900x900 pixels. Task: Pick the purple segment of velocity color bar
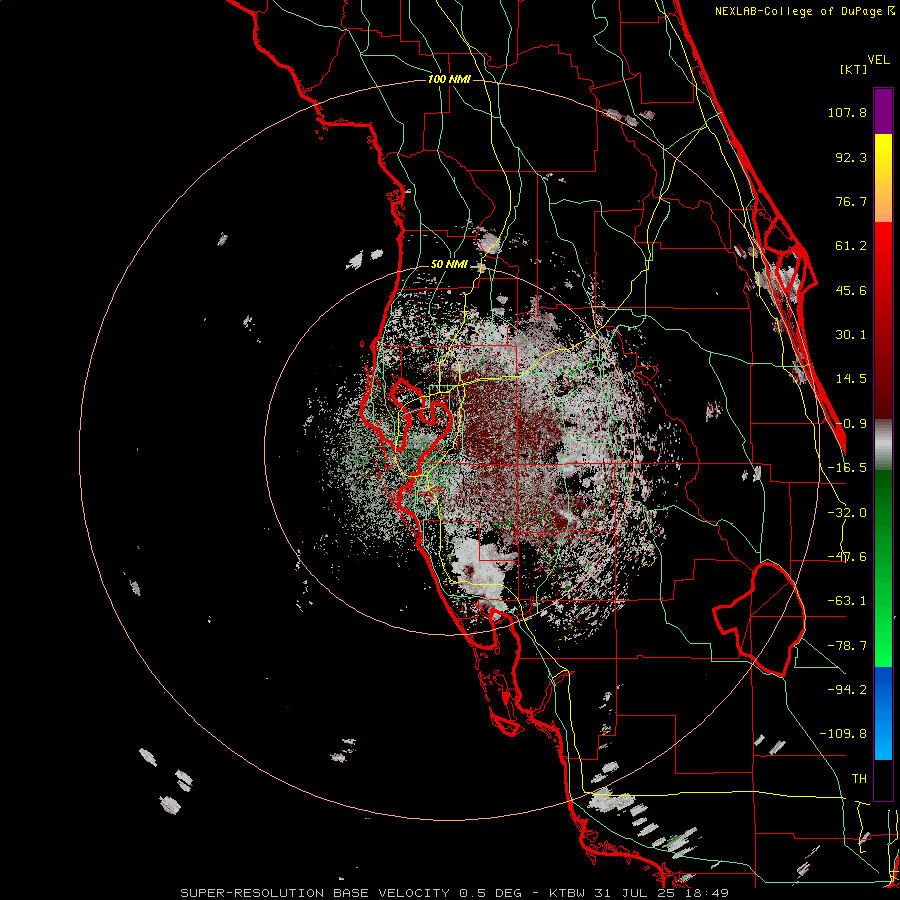(x=883, y=111)
